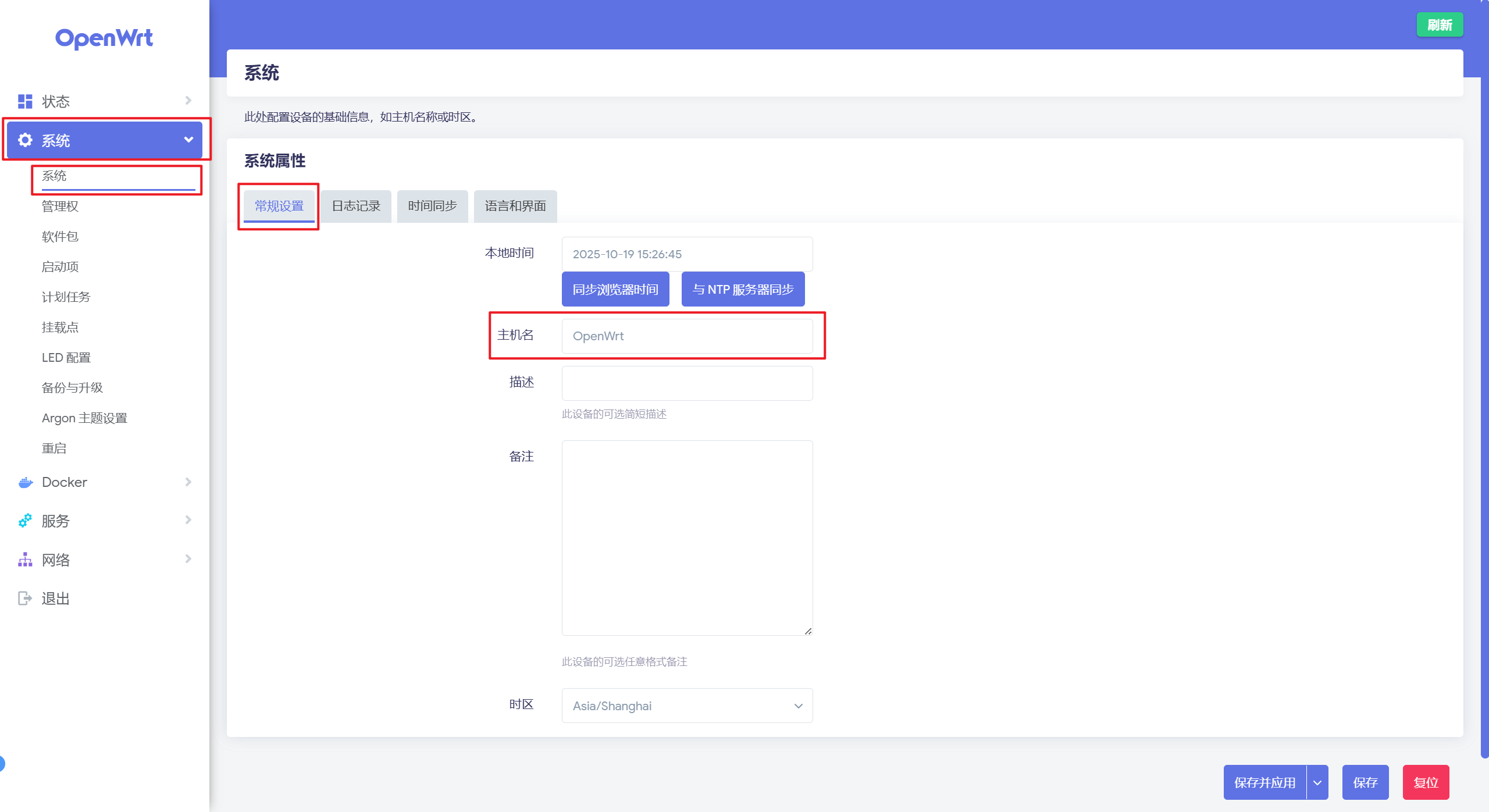This screenshot has width=1489, height=812.
Task: Collapse the 系统 menu chevron
Action: coord(188,140)
